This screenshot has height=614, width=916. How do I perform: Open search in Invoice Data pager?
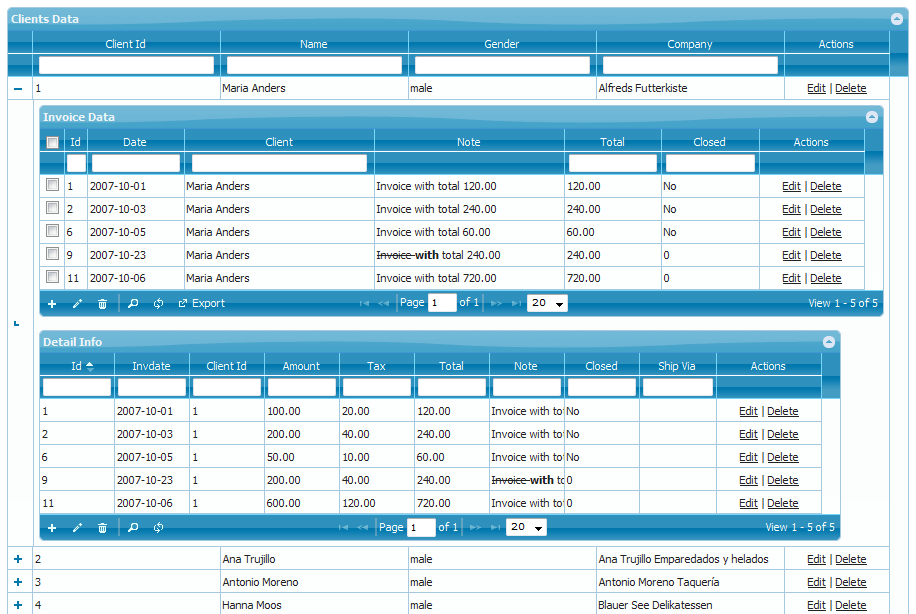click(x=133, y=303)
